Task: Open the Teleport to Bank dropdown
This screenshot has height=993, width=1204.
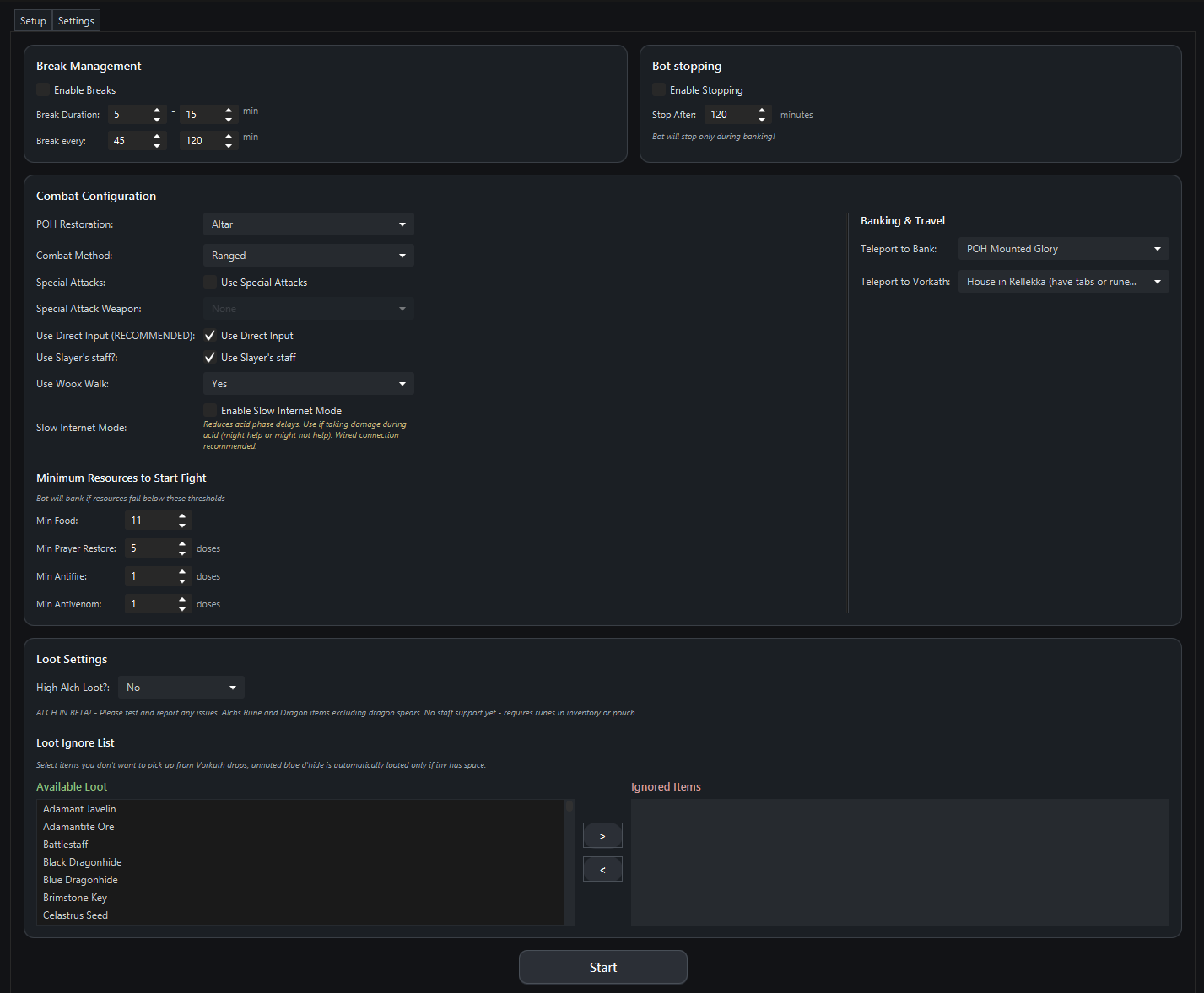Action: (1063, 249)
